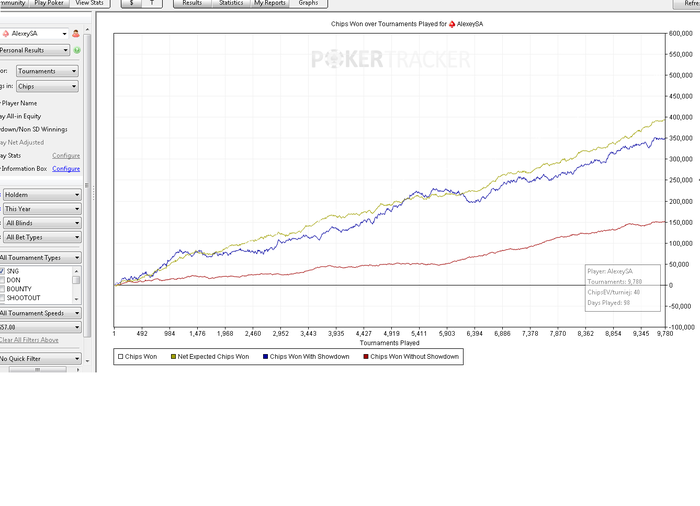Switch to the Graphs tab
700x506 pixels.
point(308,3)
